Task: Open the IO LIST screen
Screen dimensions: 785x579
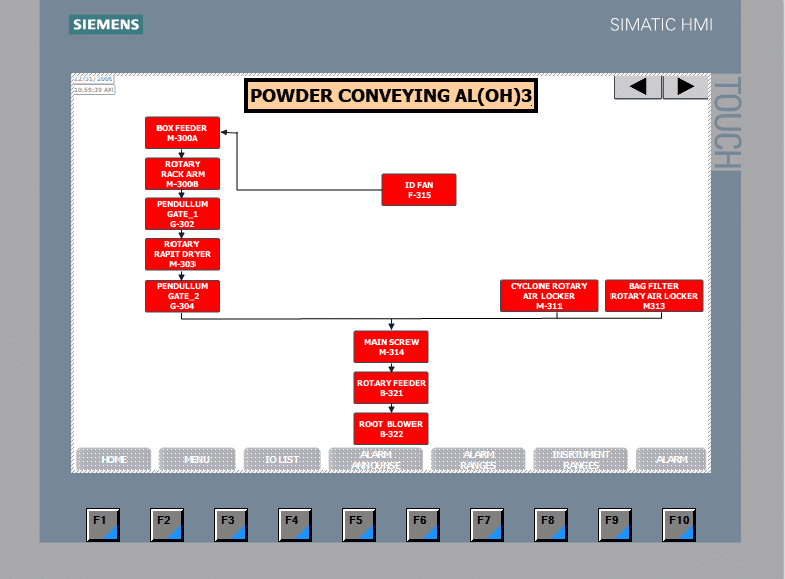Action: [282, 459]
